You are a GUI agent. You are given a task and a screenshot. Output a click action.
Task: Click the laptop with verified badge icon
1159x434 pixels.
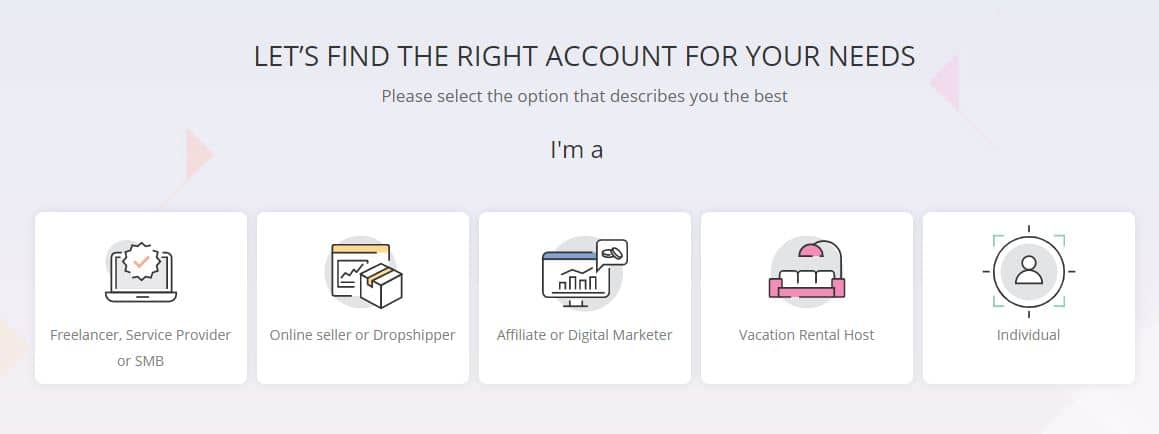coord(141,271)
